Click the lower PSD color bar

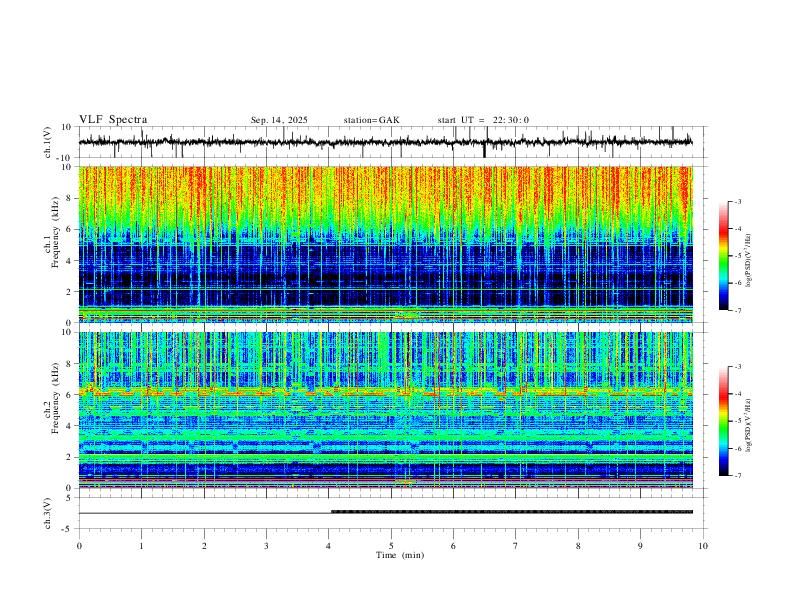click(724, 421)
